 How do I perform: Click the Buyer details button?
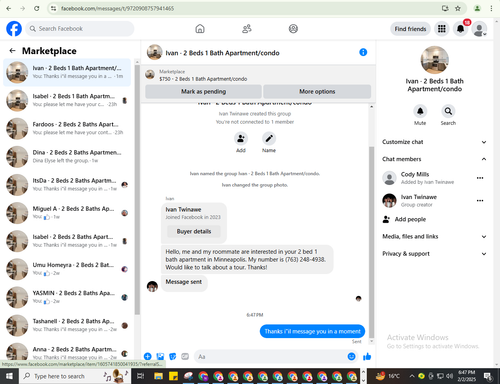[194, 231]
